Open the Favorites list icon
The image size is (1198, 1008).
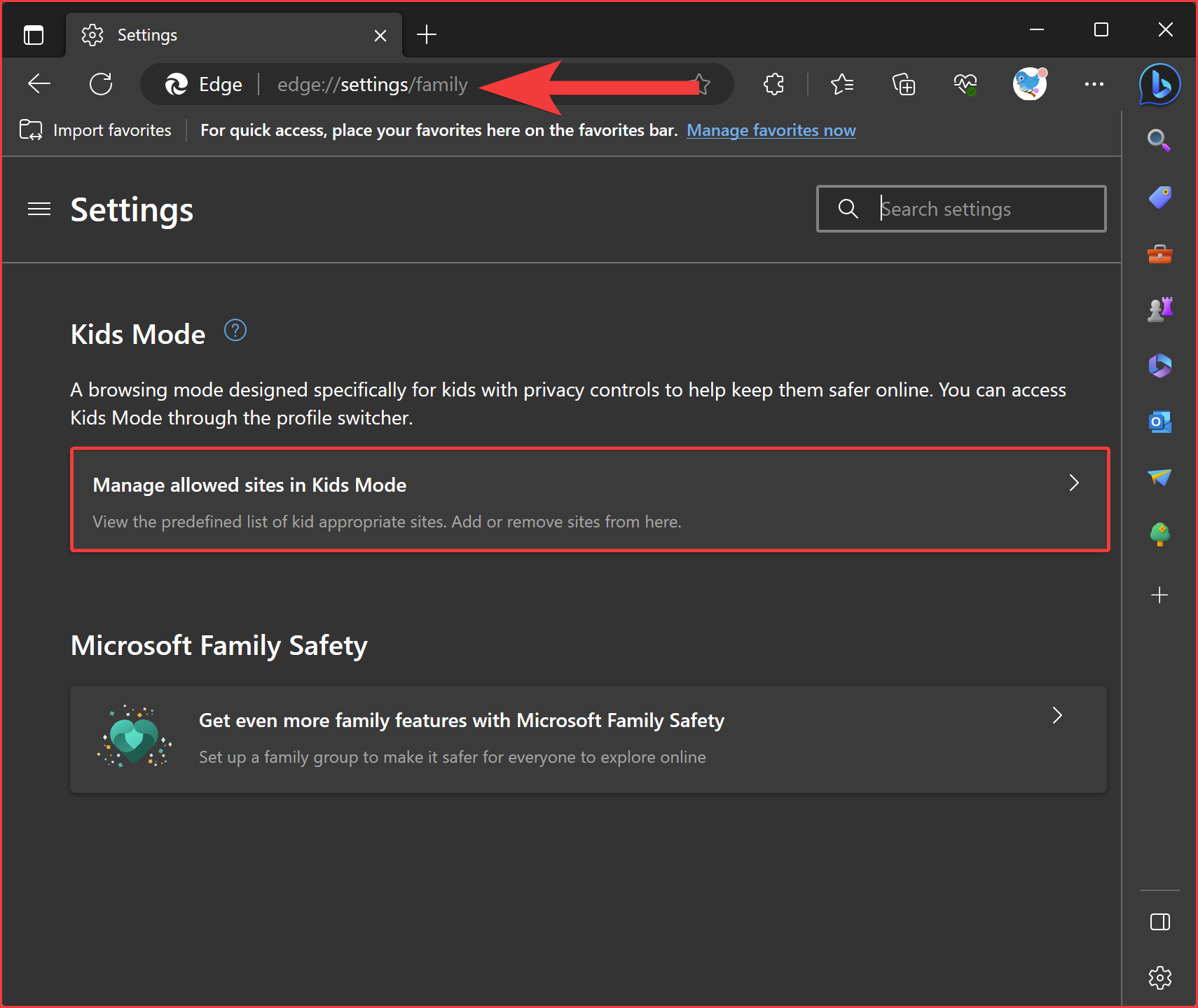(842, 85)
